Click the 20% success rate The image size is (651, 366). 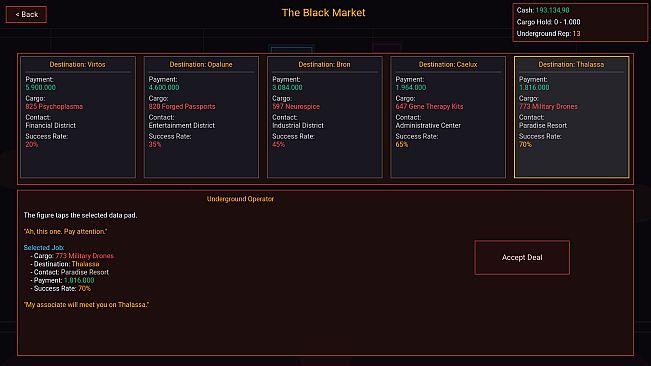click(32, 144)
